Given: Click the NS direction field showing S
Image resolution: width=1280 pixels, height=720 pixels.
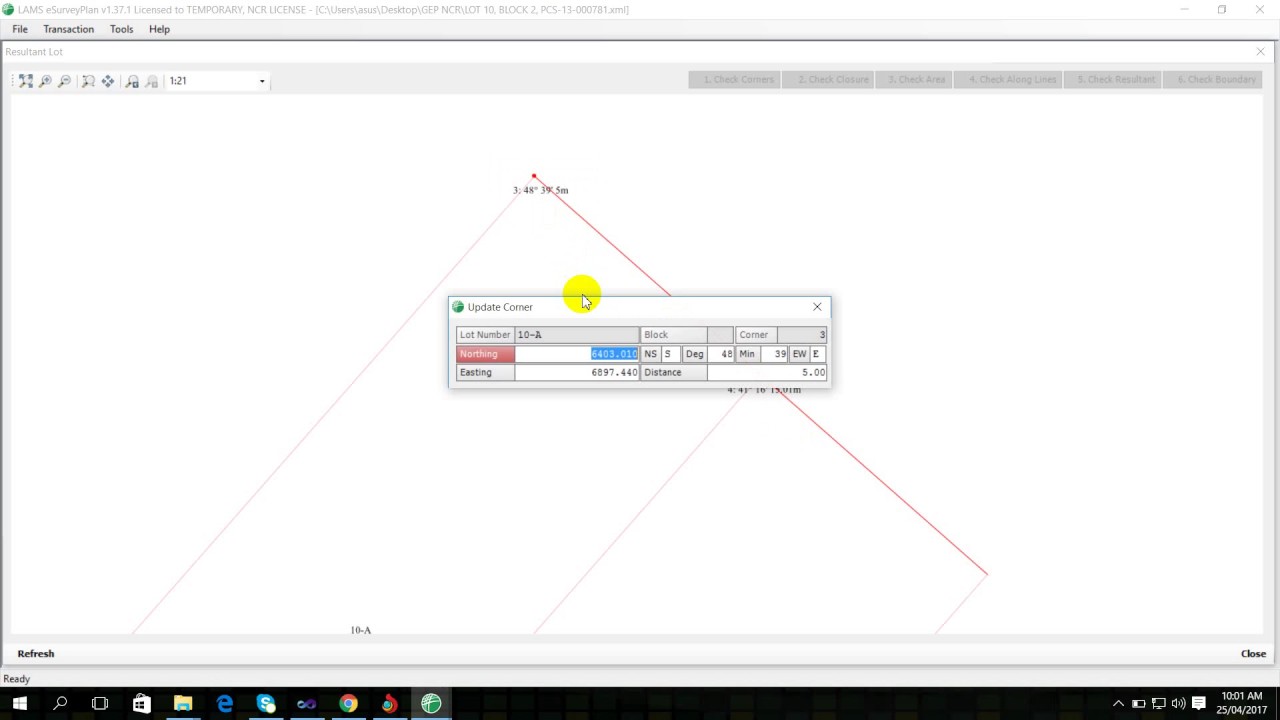Looking at the screenshot, I should point(671,354).
